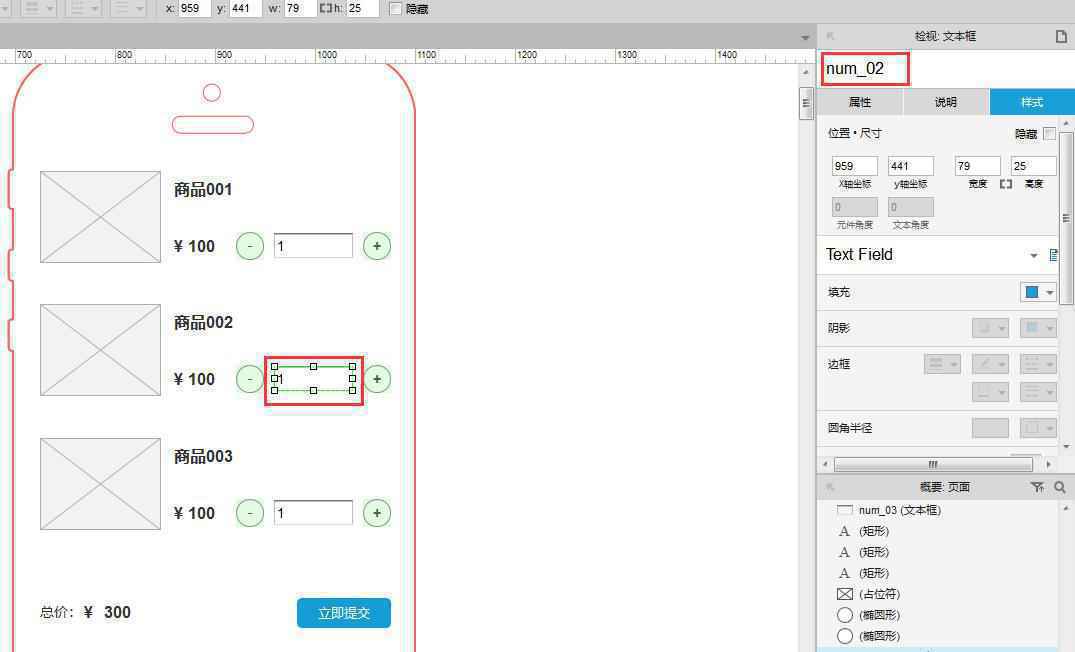This screenshot has height=652, width=1075.
Task: Toggle aspect ratio lock in inspector size fields
Action: tap(1006, 184)
